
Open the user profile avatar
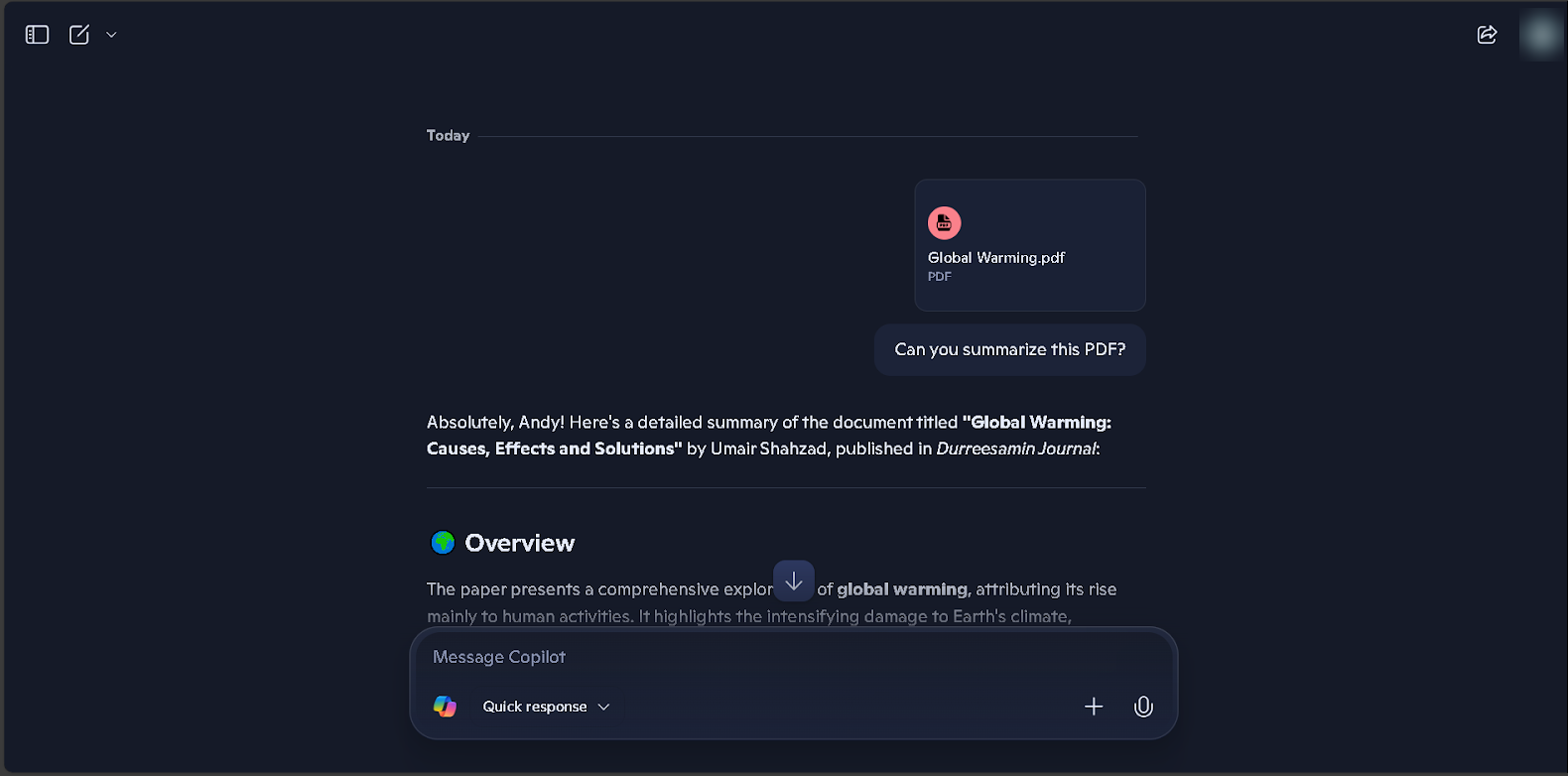point(1541,35)
